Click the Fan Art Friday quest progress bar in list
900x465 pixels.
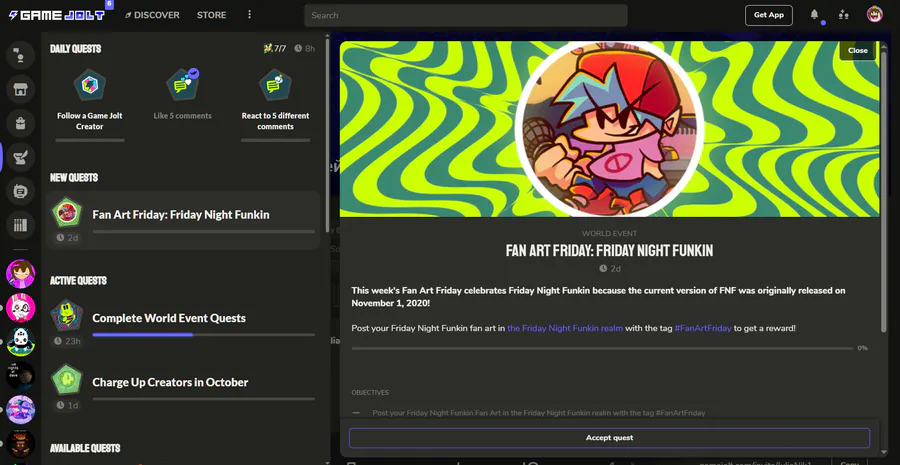coord(203,231)
